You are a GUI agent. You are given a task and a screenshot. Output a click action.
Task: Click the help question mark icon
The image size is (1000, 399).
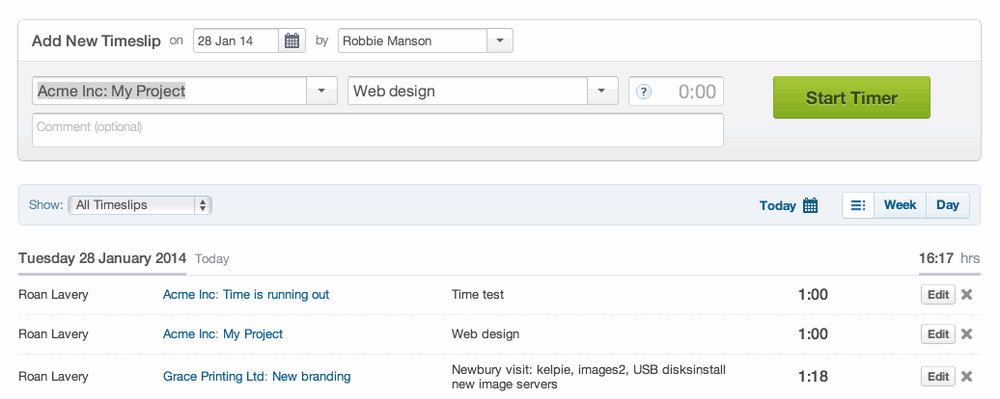644,92
